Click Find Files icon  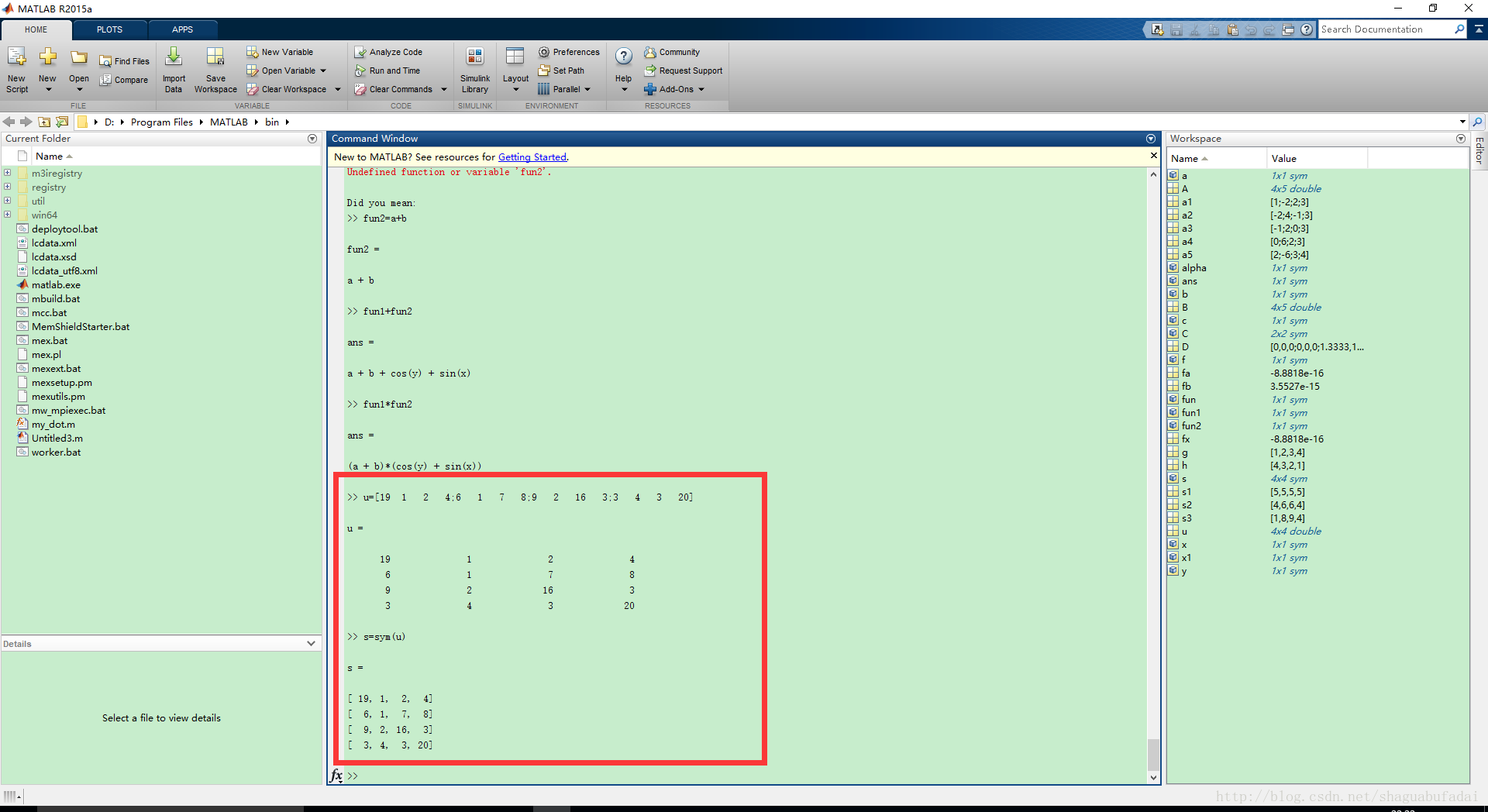[105, 61]
